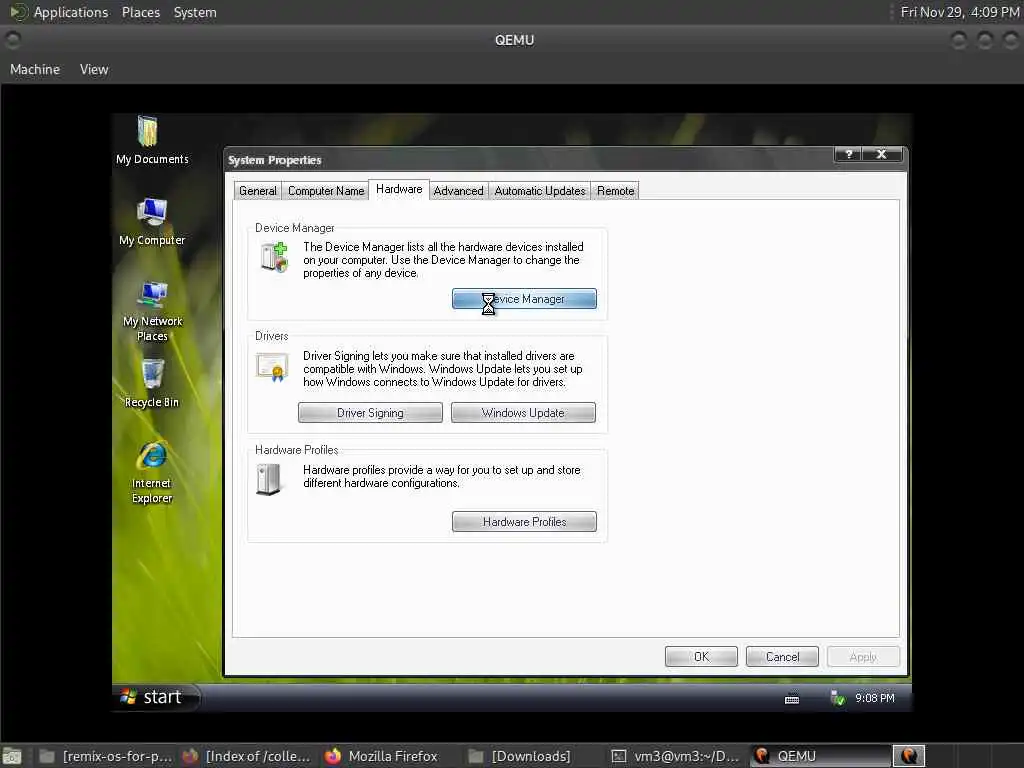Open My Computer desktop icon

(152, 221)
